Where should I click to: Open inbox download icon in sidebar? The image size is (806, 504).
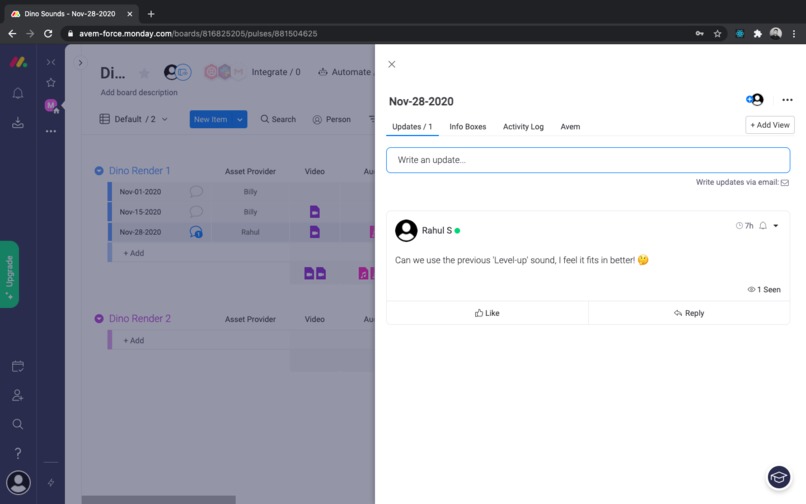(x=18, y=123)
